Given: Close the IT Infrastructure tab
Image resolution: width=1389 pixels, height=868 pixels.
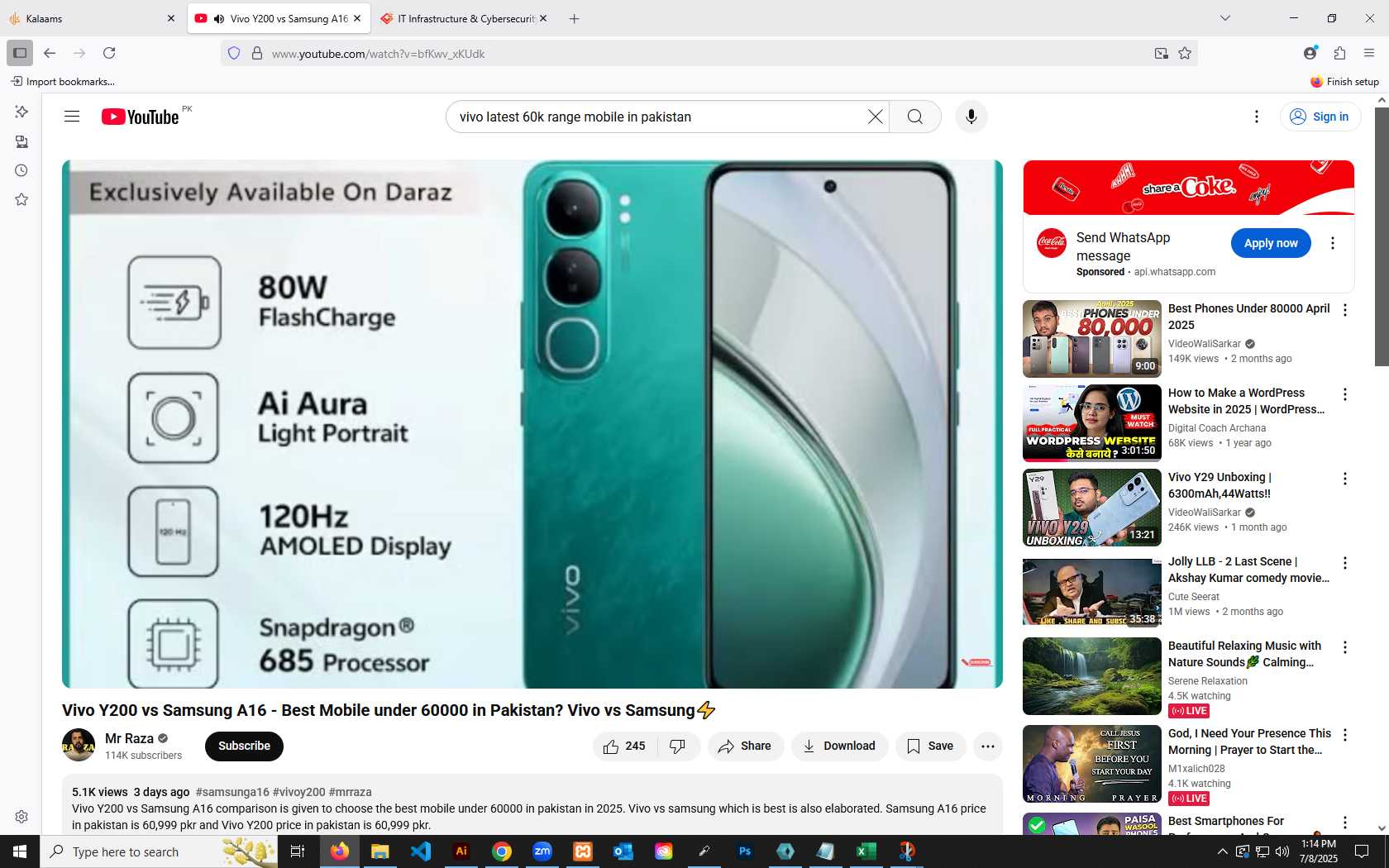Looking at the screenshot, I should tap(543, 18).
